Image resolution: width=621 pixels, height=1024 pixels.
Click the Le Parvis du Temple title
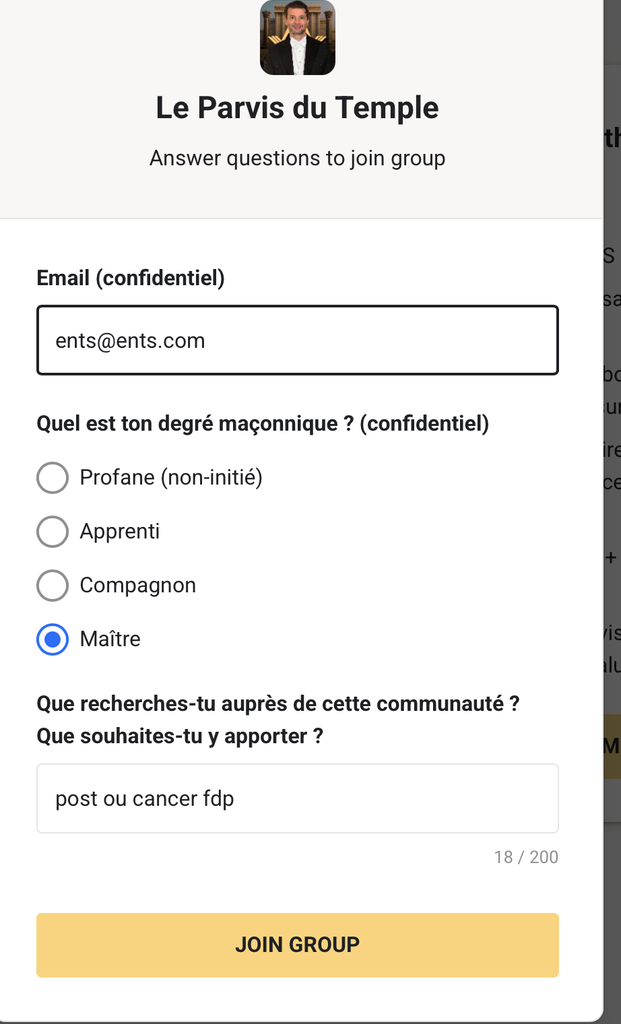point(297,108)
